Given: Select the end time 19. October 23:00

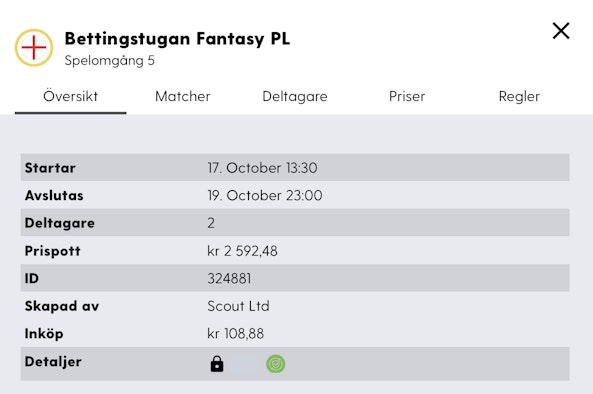Looking at the screenshot, I should tap(265, 195).
